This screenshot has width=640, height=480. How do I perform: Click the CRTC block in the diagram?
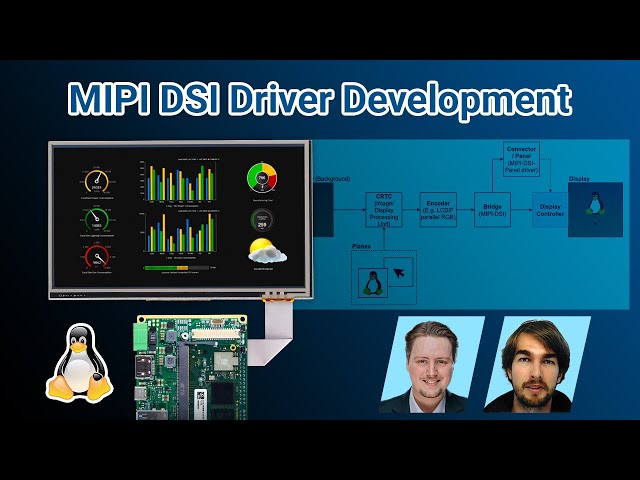point(384,210)
